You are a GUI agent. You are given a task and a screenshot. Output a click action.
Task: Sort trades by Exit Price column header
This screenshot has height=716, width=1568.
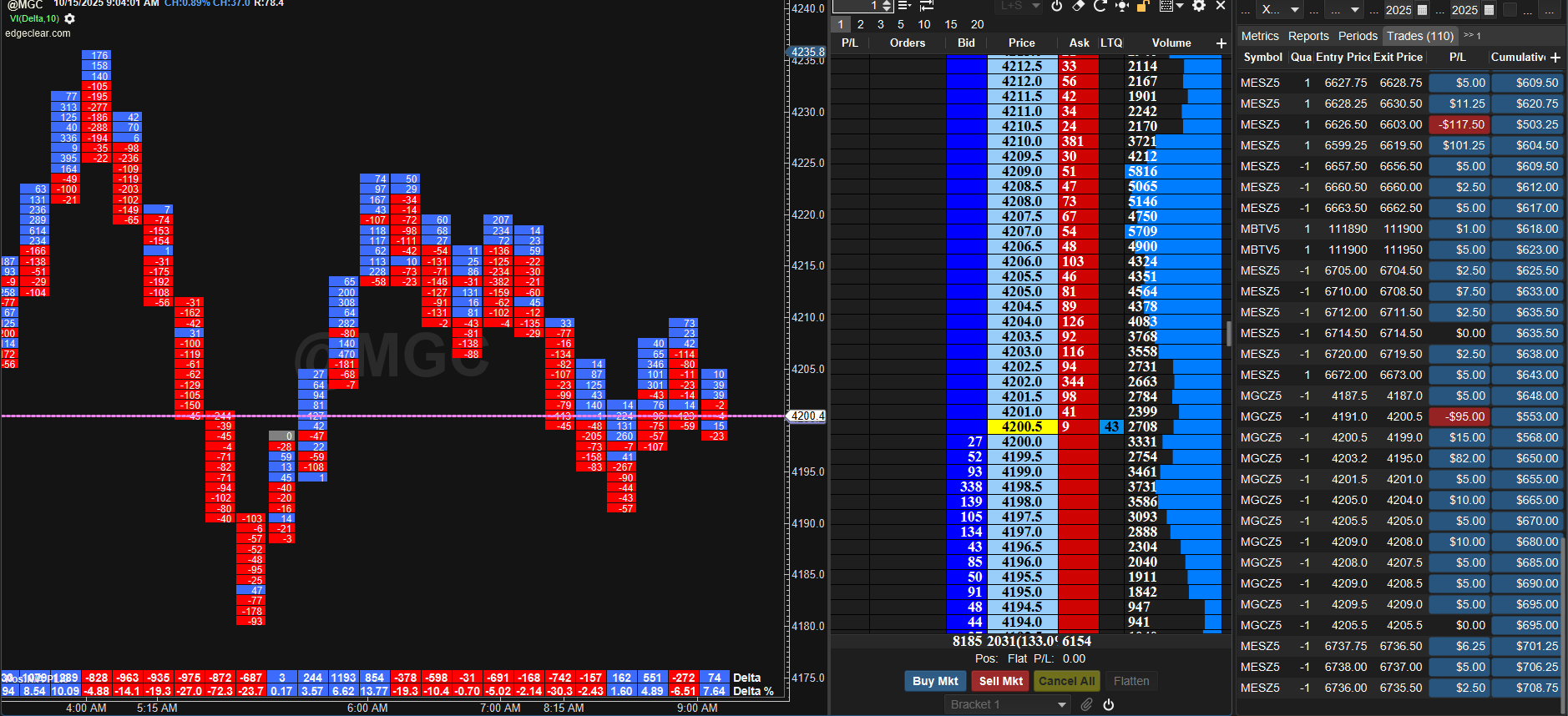(x=1398, y=58)
